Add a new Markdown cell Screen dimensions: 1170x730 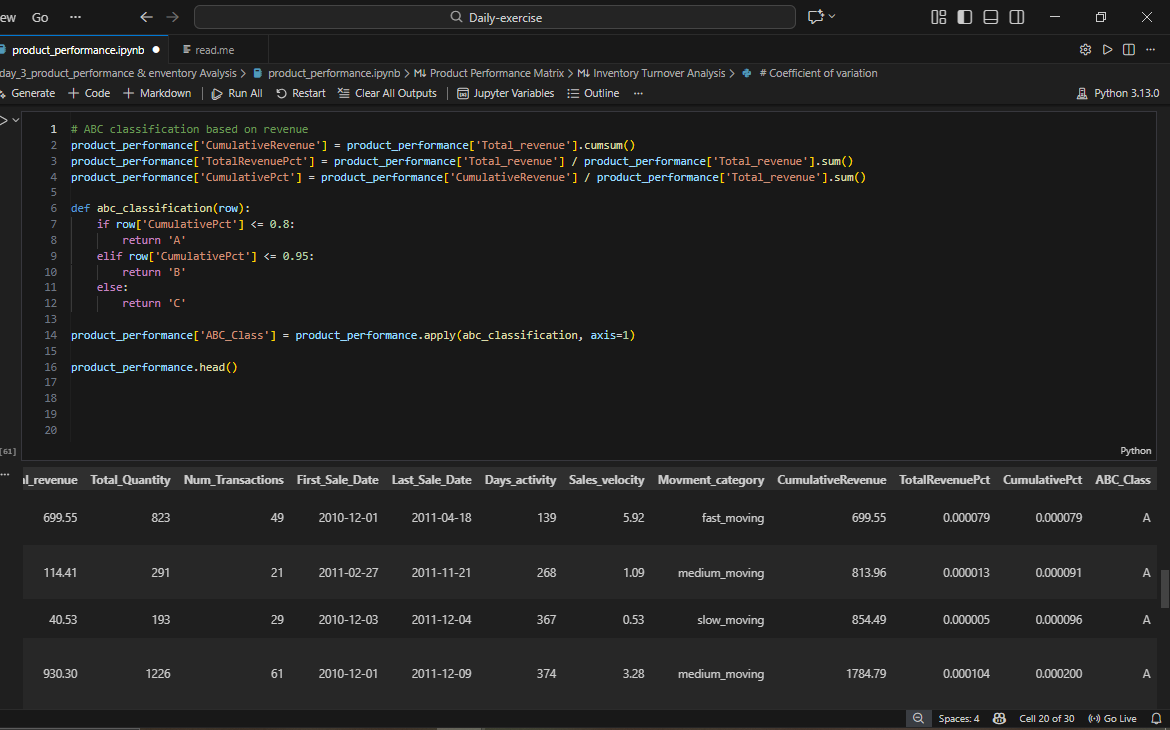[157, 93]
